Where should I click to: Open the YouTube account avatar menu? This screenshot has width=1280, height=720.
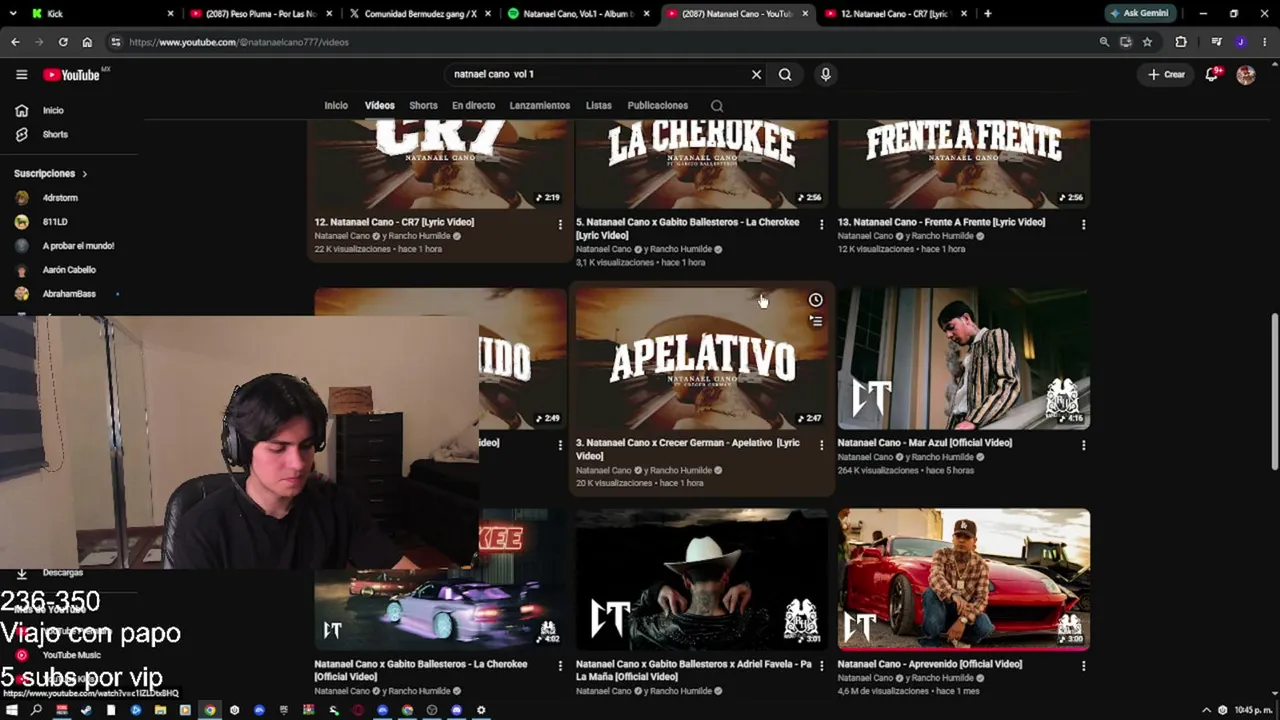1245,74
